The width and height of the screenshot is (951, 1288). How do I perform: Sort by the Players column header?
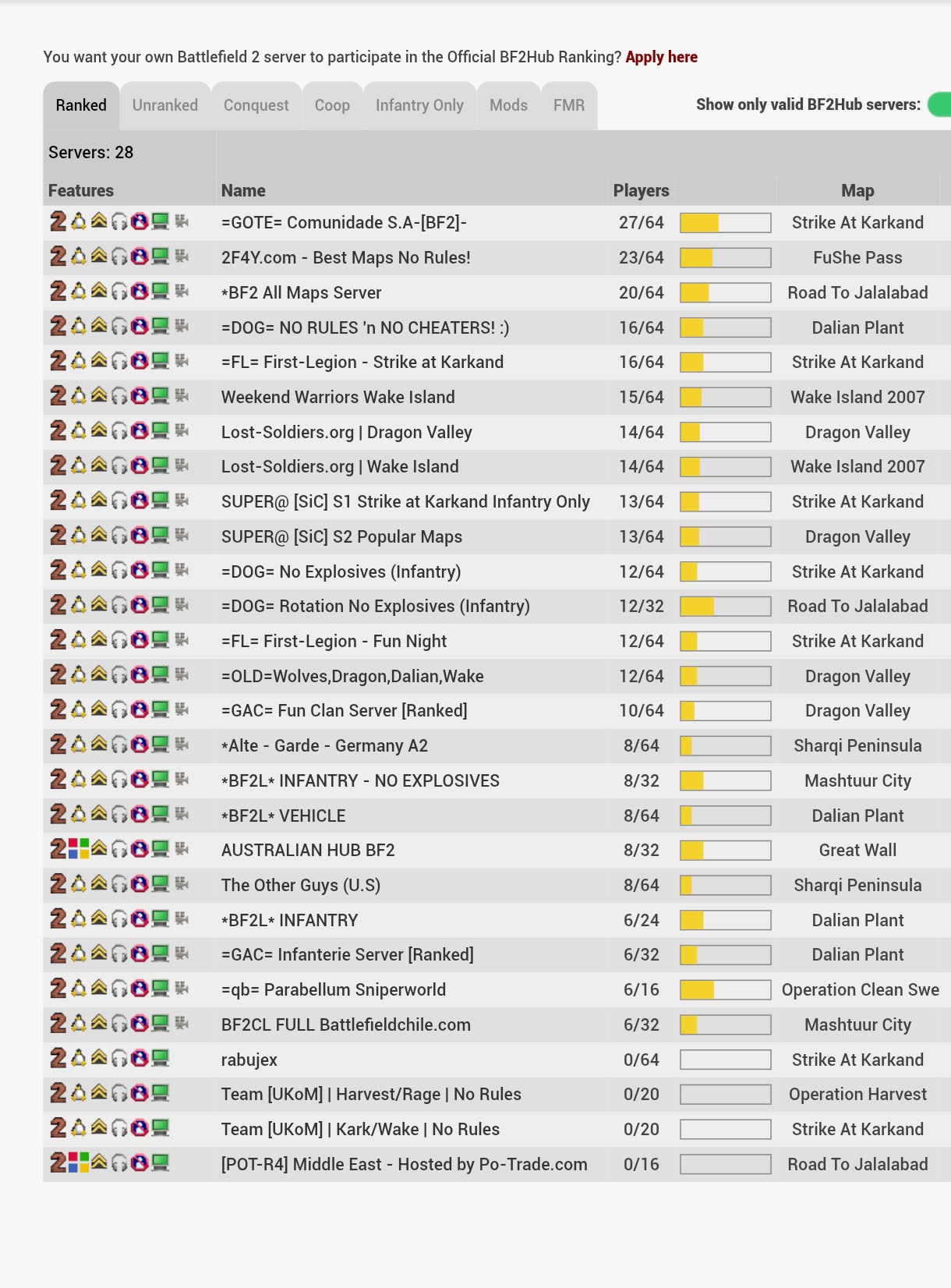[641, 190]
